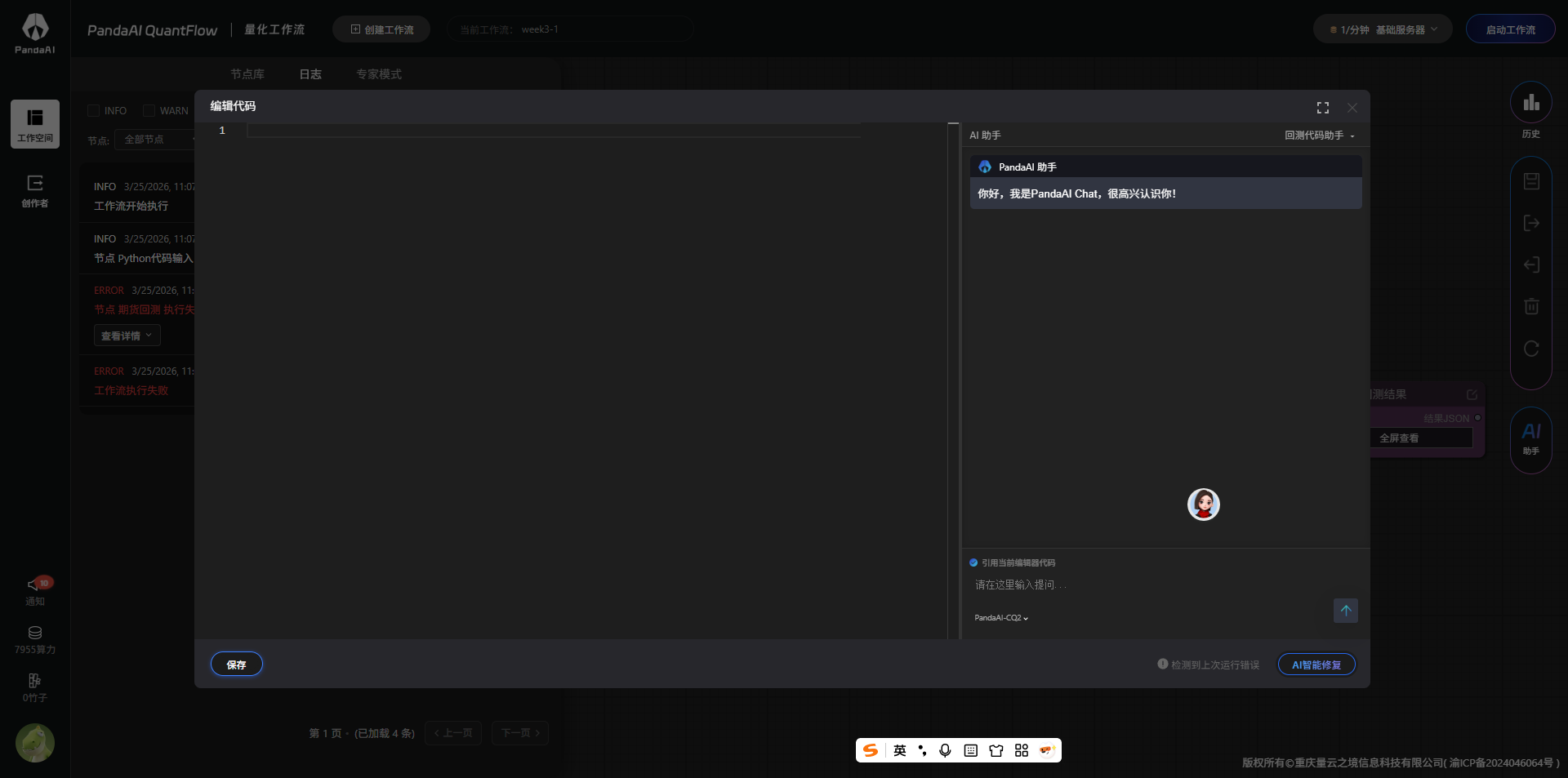Enable the INFO log filter checkbox
The width and height of the screenshot is (1568, 778).
point(94,111)
